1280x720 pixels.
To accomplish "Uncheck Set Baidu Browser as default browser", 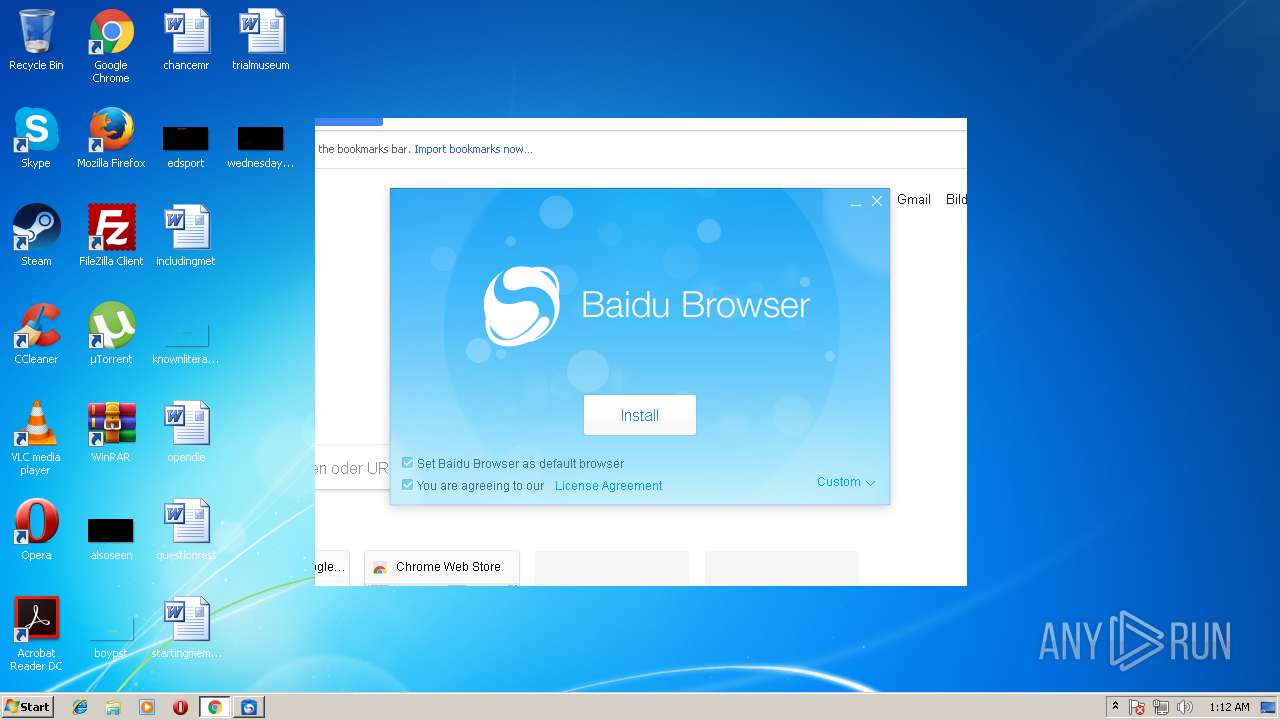I will [407, 463].
